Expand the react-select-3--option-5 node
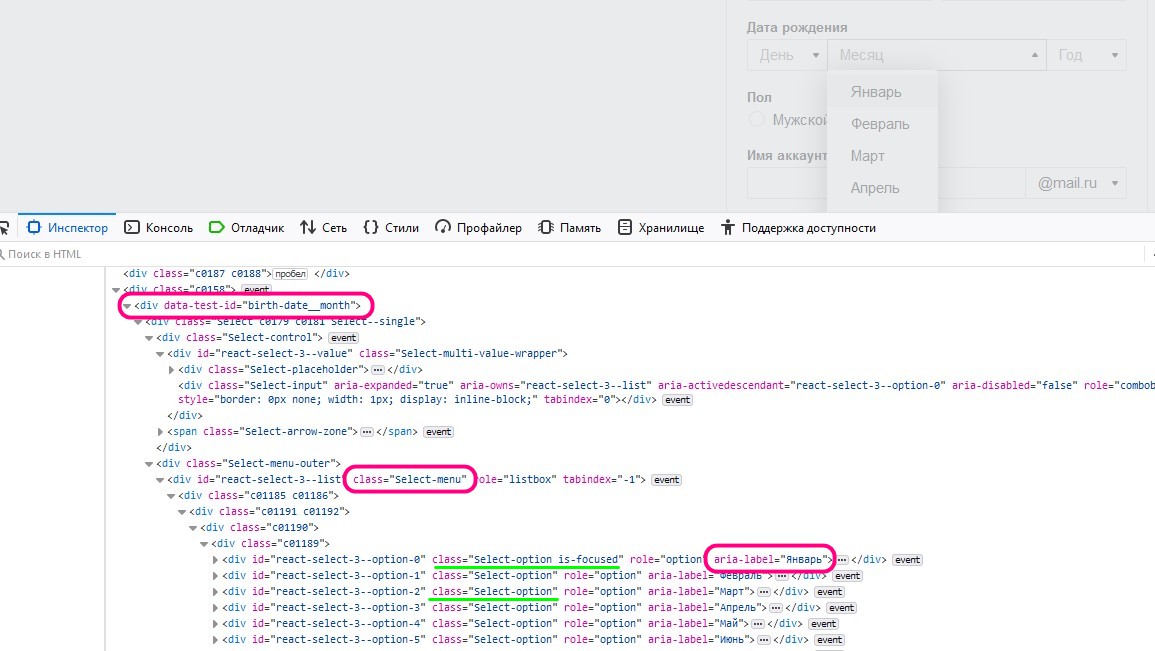 (x=215, y=640)
